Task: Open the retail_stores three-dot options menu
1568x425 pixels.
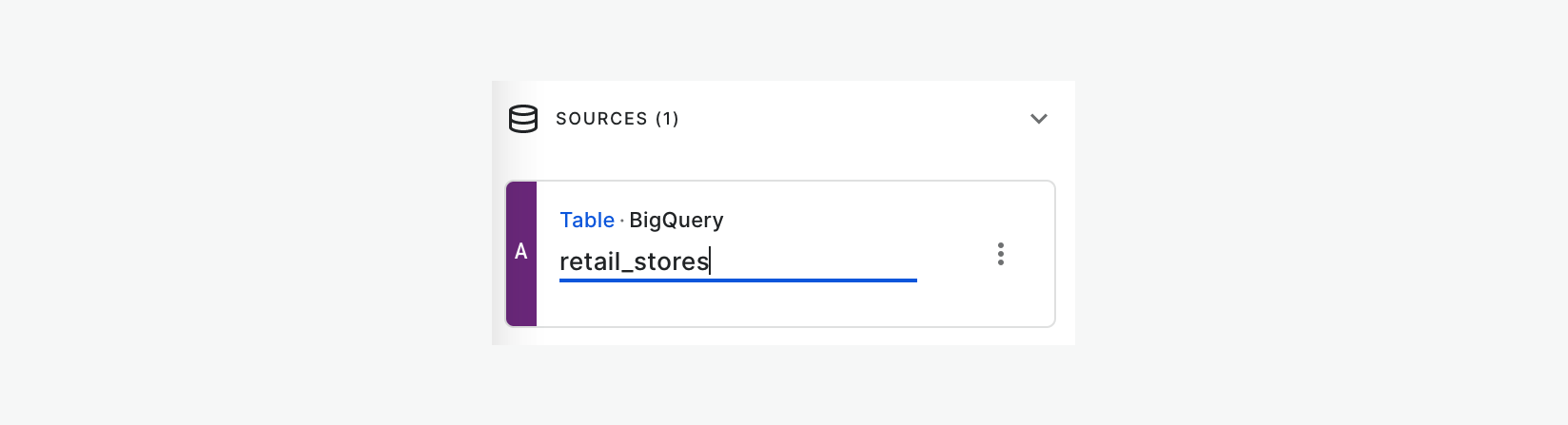Action: 1000,254
